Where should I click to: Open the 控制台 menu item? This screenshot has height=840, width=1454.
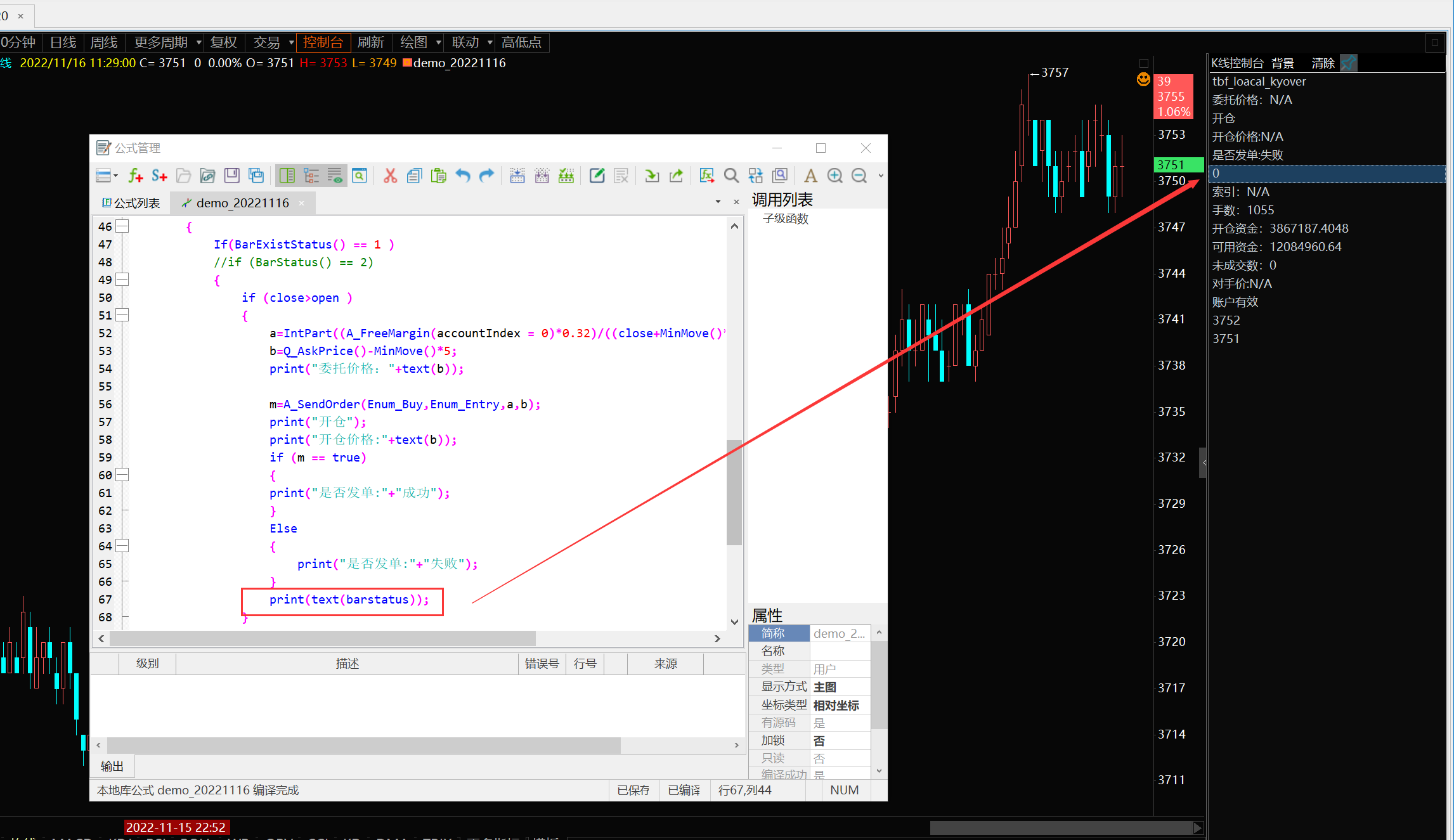tap(323, 42)
